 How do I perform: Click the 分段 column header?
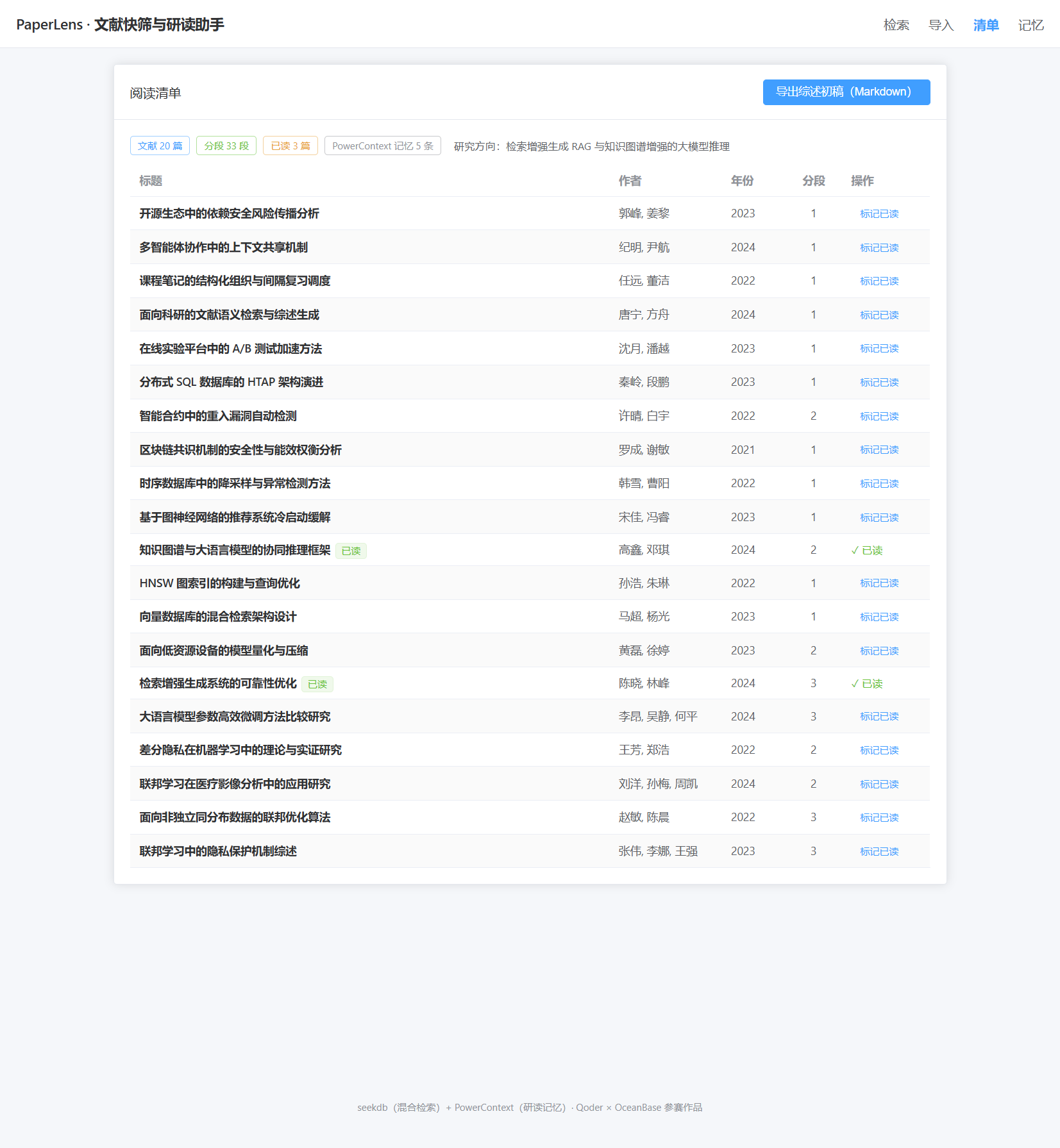[813, 181]
